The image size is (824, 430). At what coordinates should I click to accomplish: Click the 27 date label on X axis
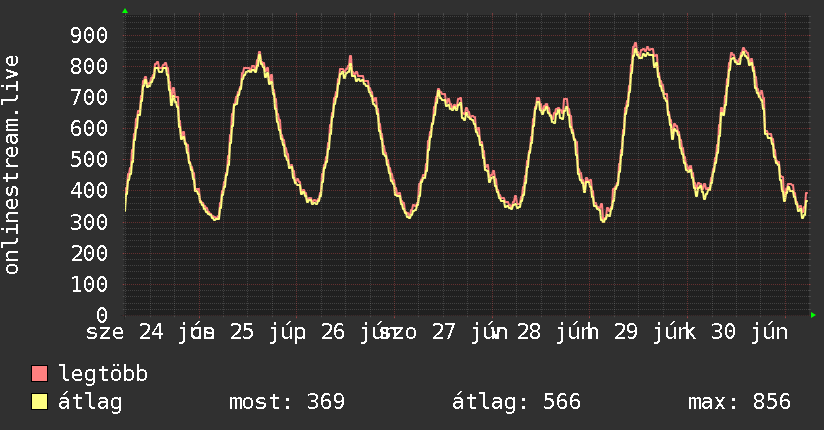coord(444,332)
